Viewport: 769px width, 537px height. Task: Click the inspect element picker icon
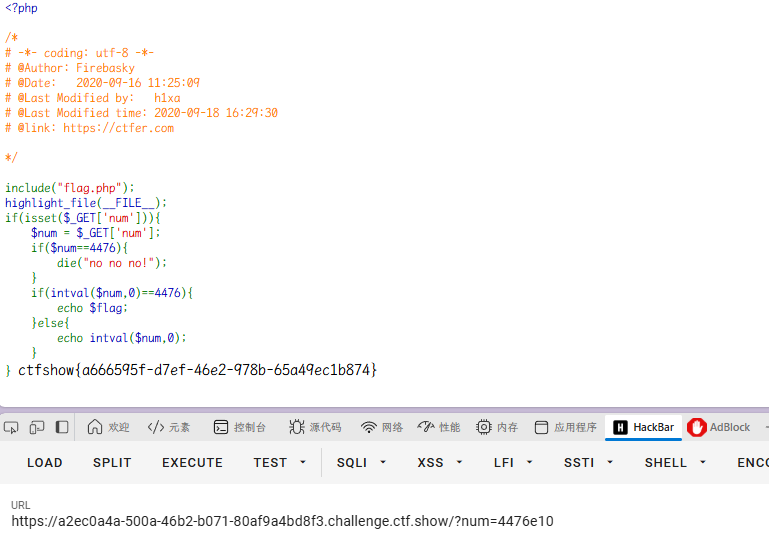11,428
